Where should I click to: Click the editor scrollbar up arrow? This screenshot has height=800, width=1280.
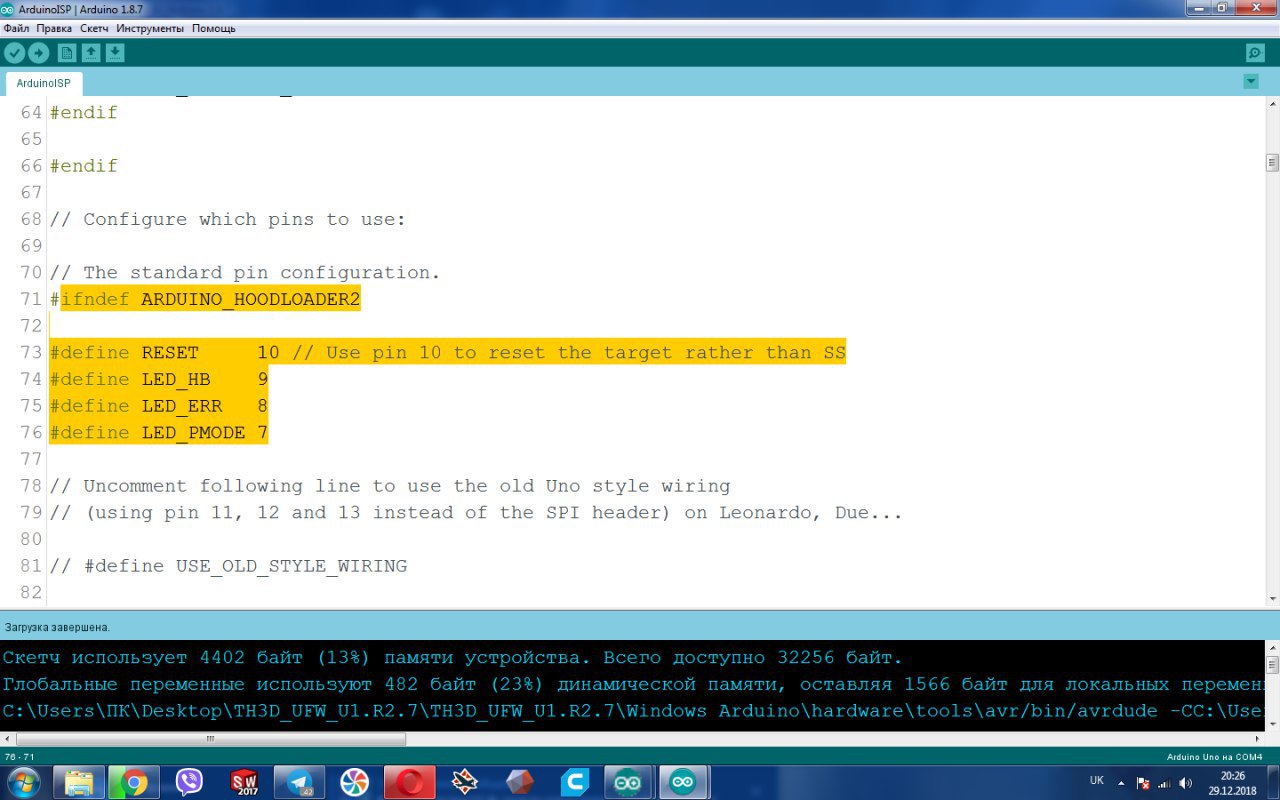[1273, 104]
